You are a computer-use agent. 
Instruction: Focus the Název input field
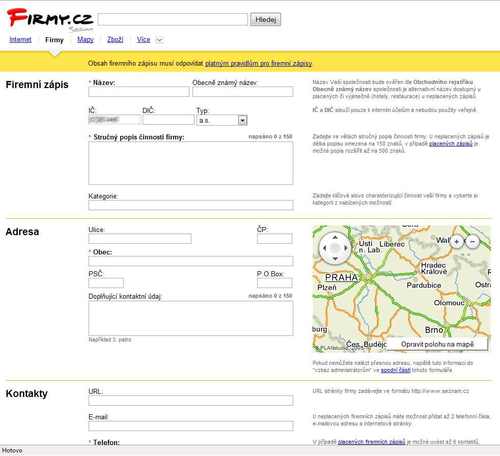139,92
